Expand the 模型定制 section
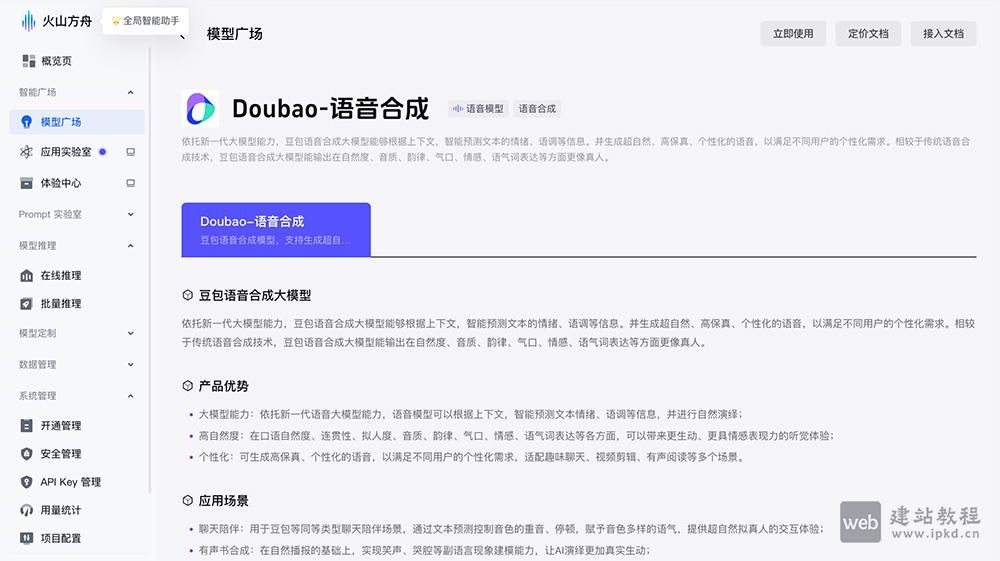The width and height of the screenshot is (1000, 561). pyautogui.click(x=130, y=333)
